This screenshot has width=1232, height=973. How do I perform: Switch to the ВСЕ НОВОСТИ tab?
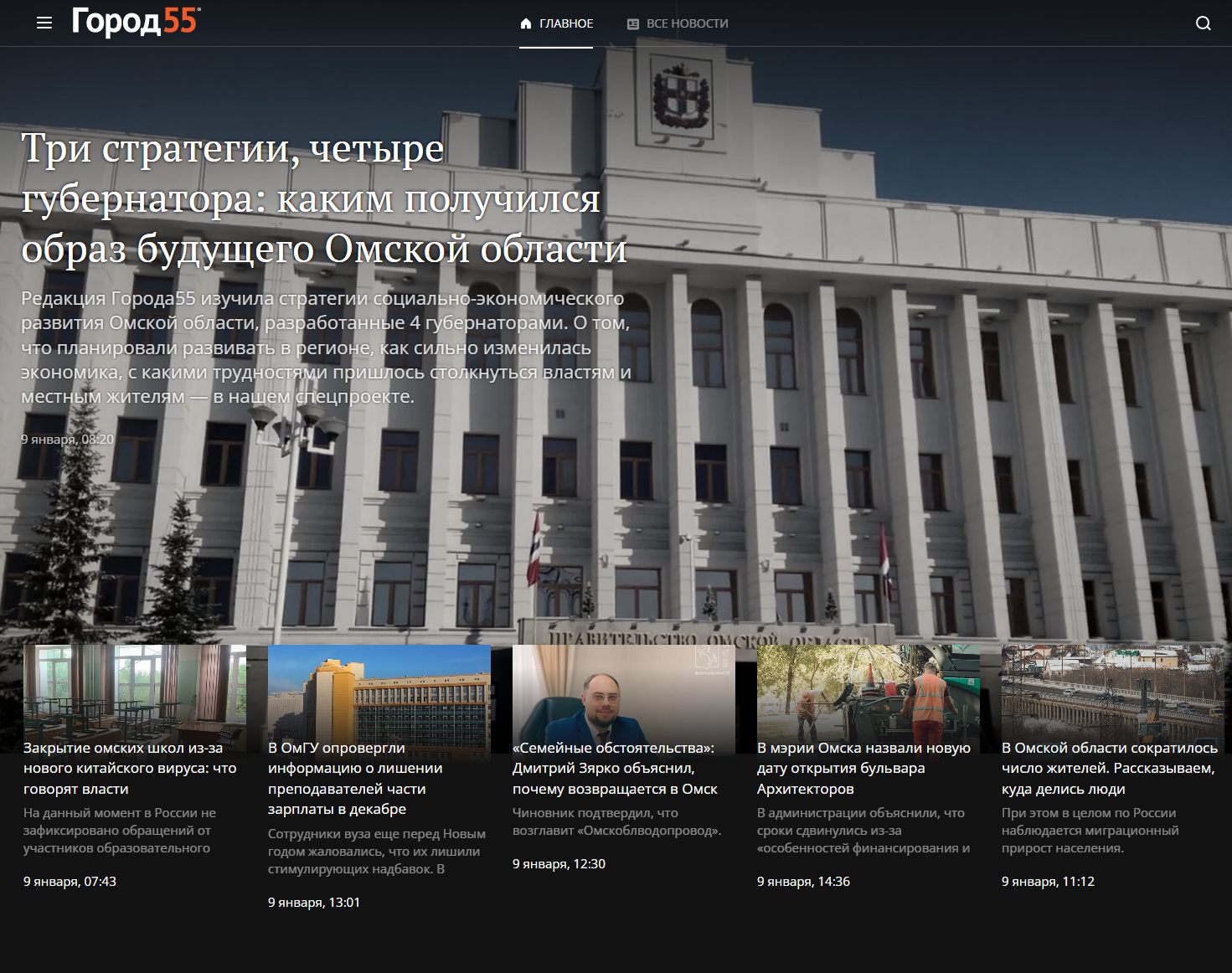tap(678, 23)
